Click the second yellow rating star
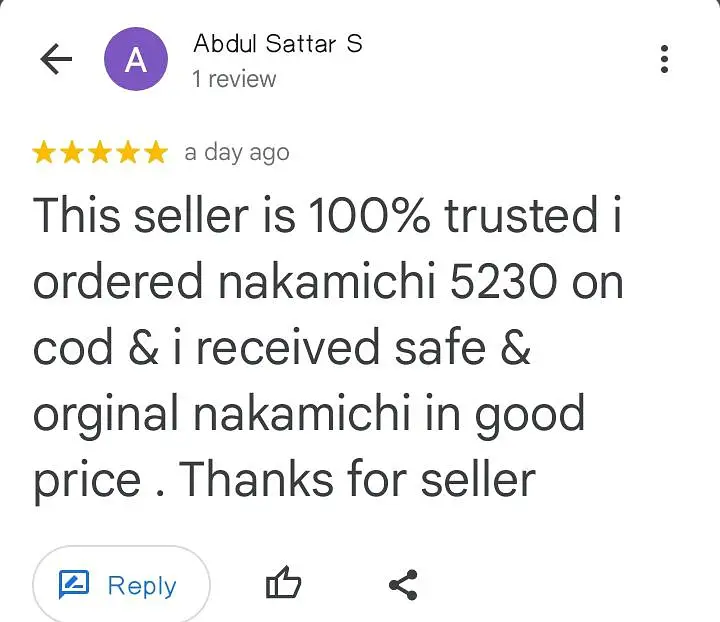Image resolution: width=720 pixels, height=622 pixels. coord(72,153)
